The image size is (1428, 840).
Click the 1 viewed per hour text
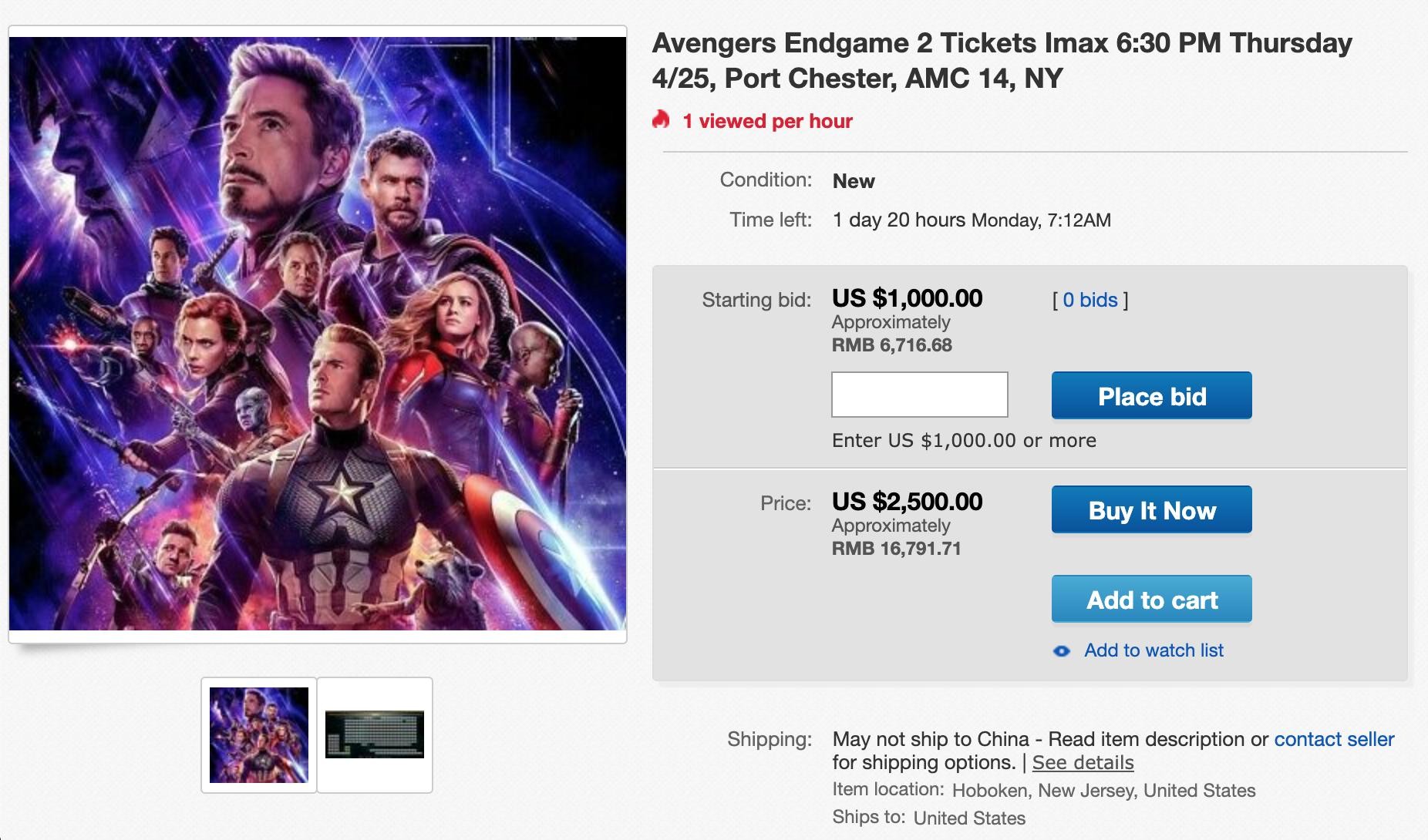(767, 121)
